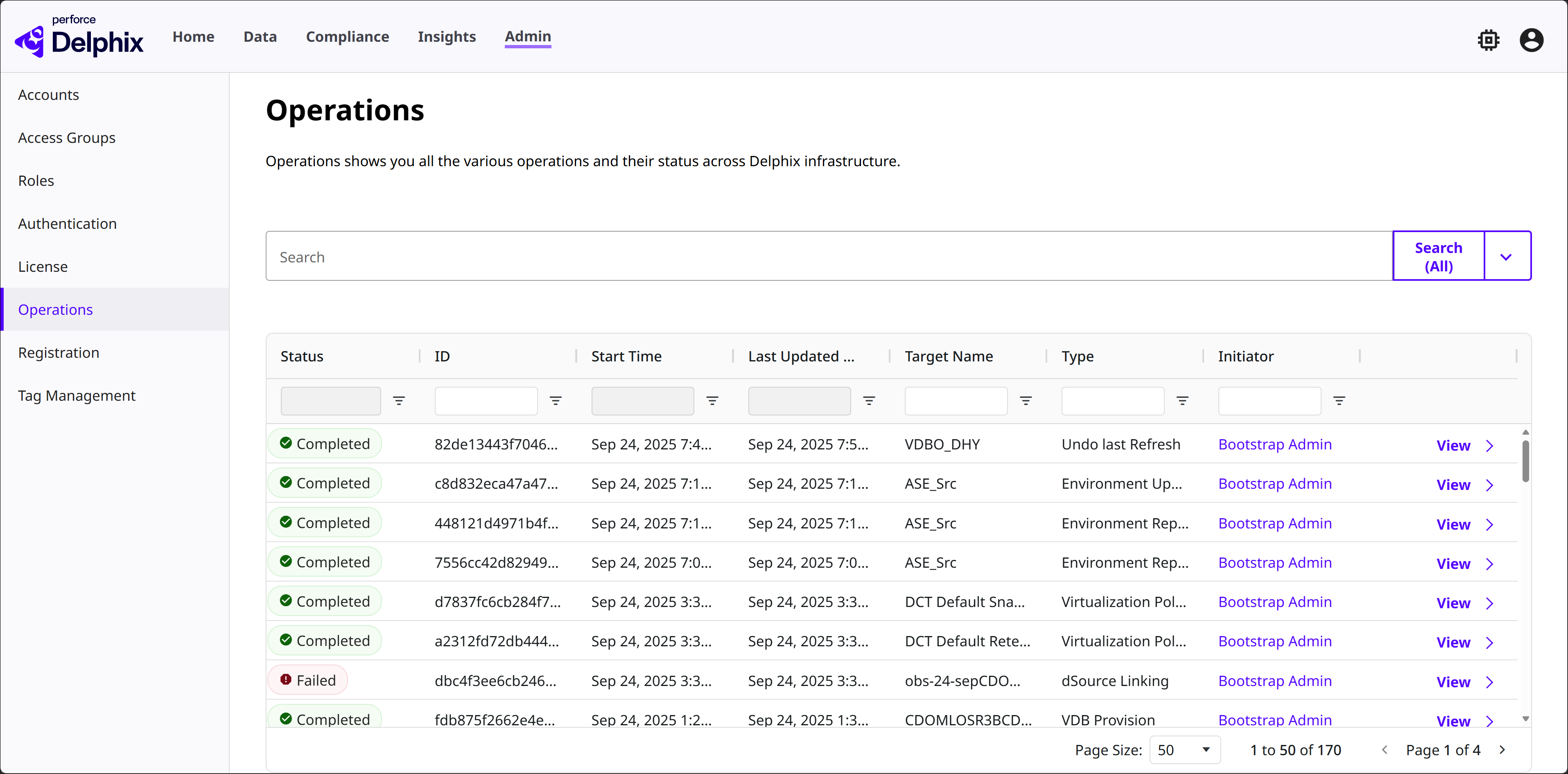Switch to the Compliance tab

tap(347, 36)
